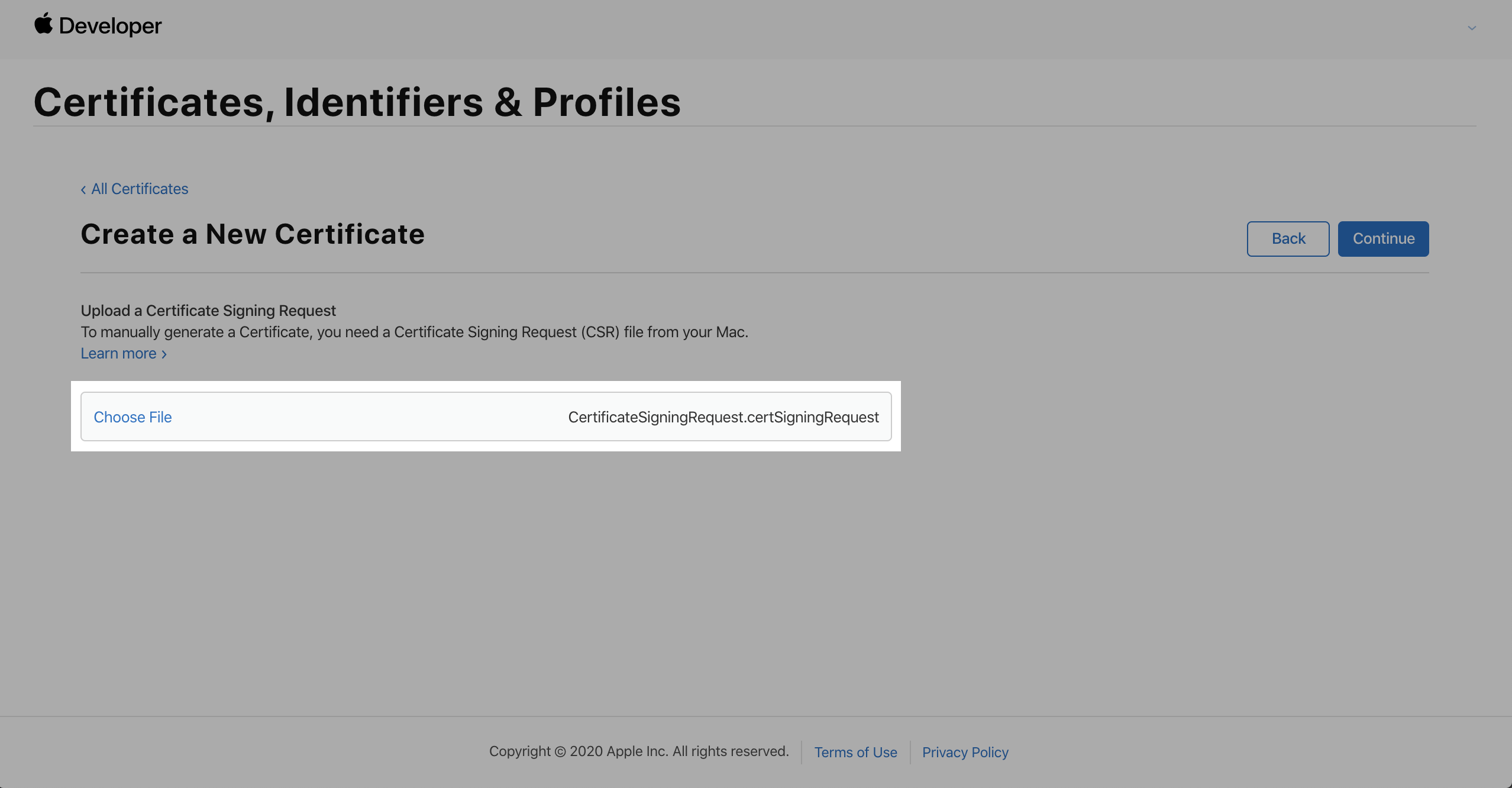Viewport: 1512px width, 788px height.
Task: Click the copyright symbol in the footer
Action: point(560,752)
